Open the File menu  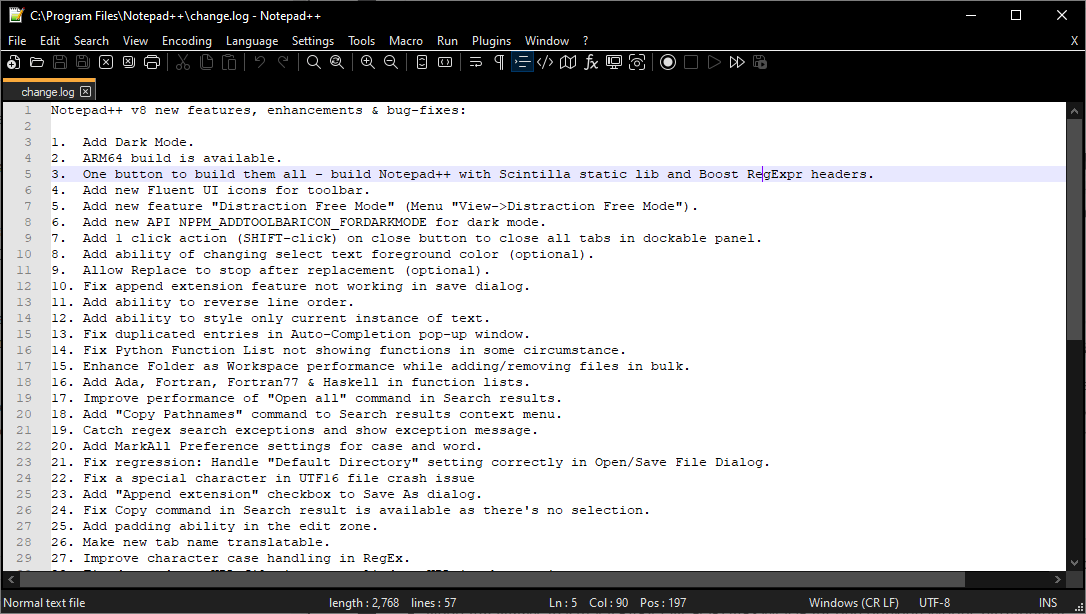click(x=17, y=41)
